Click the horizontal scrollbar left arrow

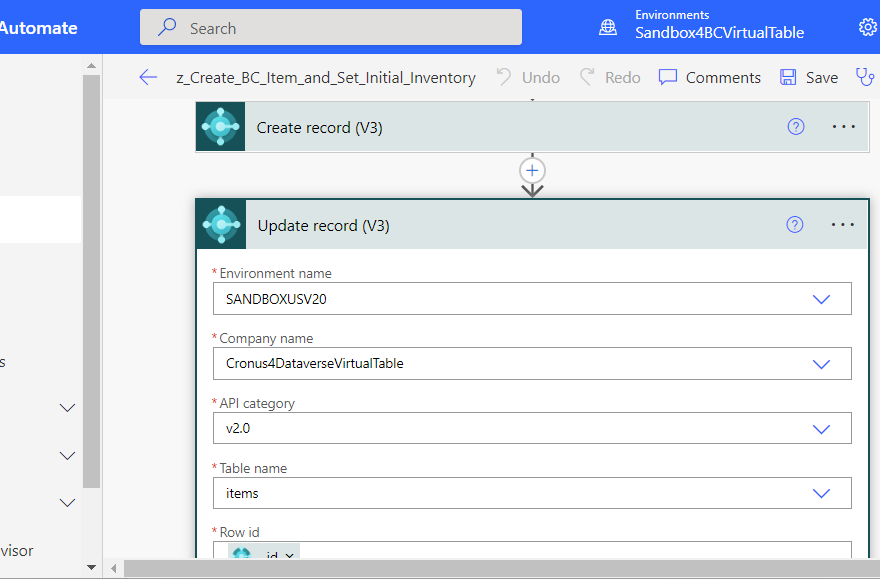pyautogui.click(x=114, y=568)
